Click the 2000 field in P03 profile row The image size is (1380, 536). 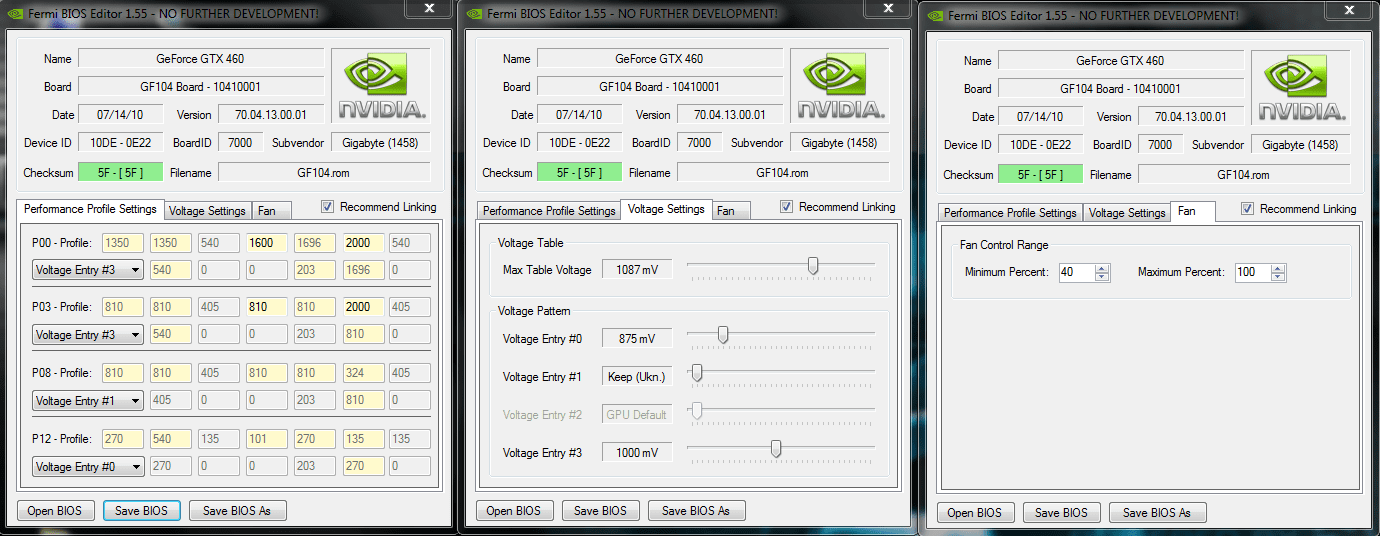coord(362,307)
